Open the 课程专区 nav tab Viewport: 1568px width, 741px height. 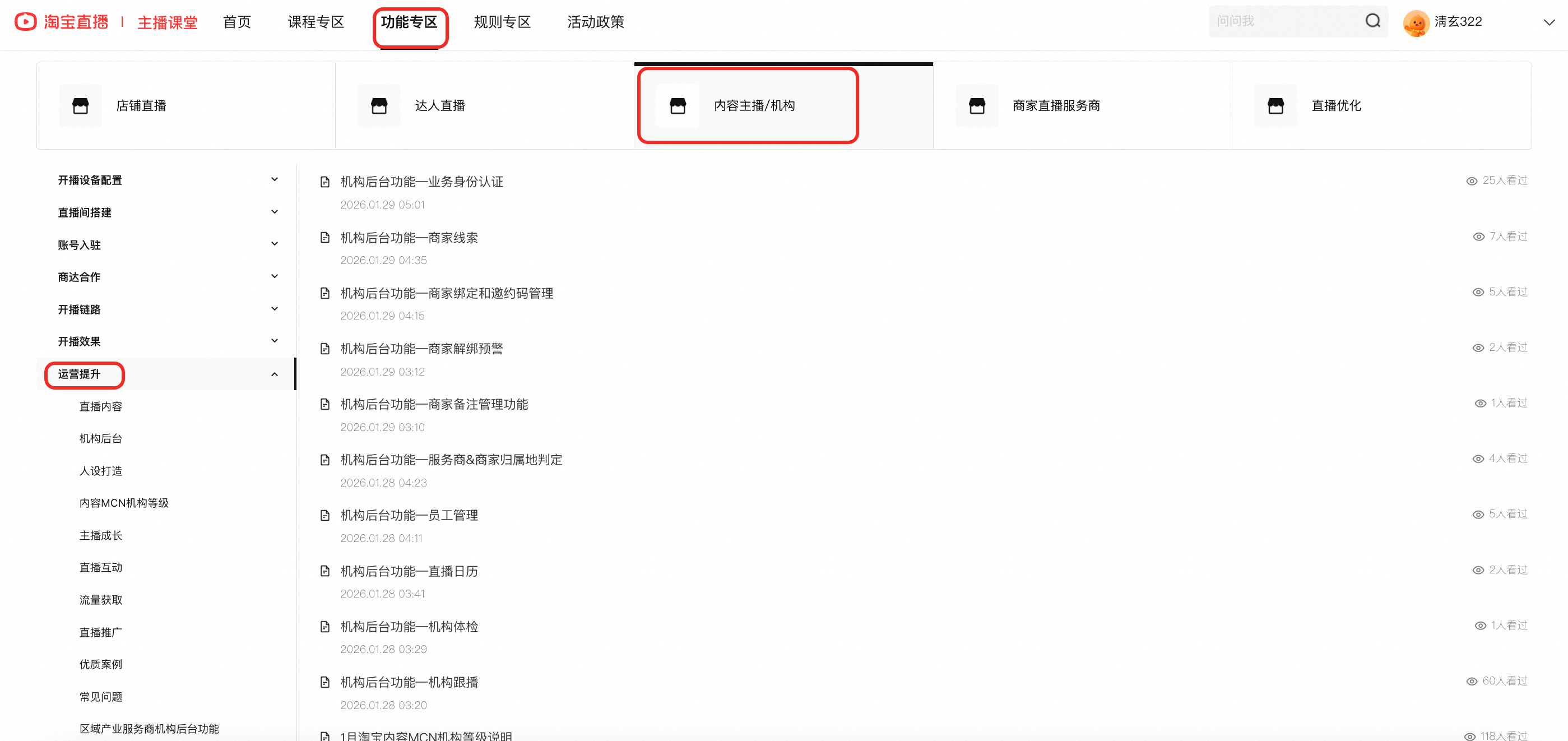pyautogui.click(x=316, y=22)
